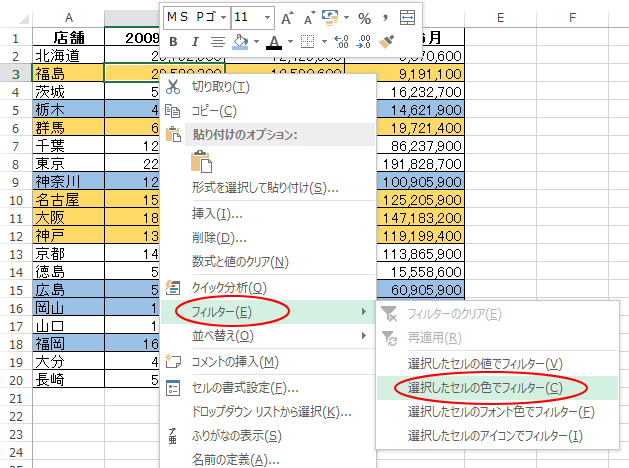The image size is (629, 468).
Task: Click the Bold button in mini toolbar
Action: [173, 41]
